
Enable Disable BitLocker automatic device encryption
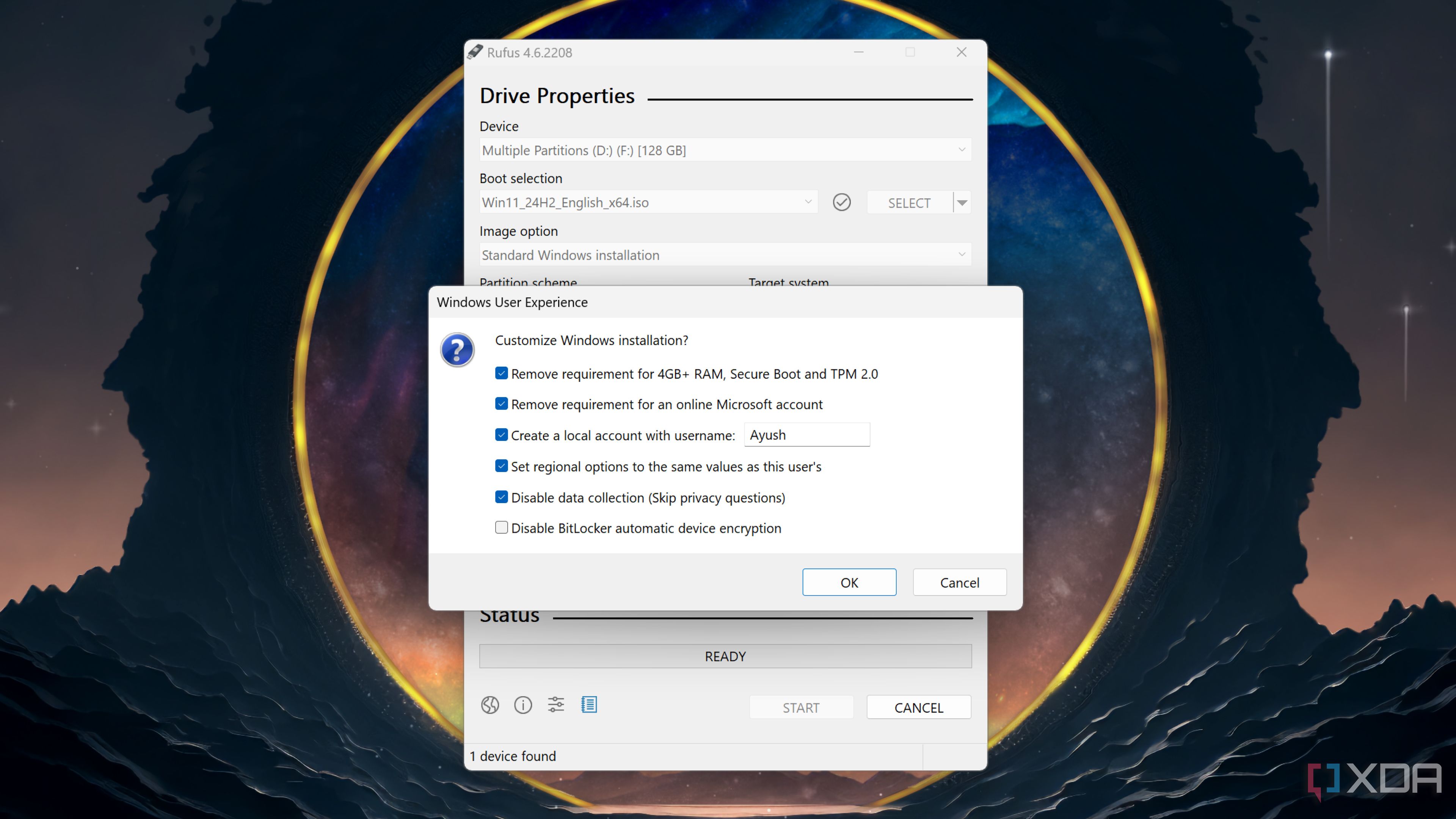coord(501,527)
